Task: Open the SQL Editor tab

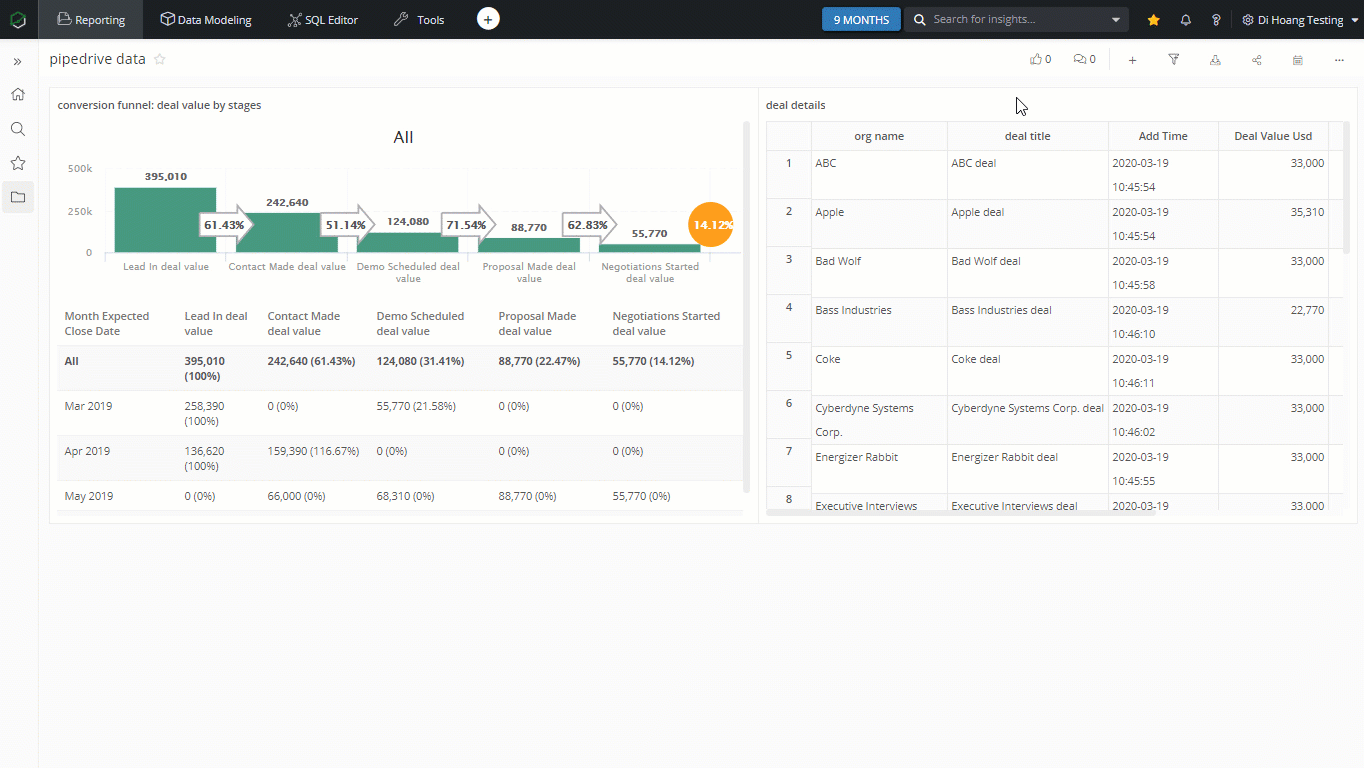Action: [x=323, y=20]
